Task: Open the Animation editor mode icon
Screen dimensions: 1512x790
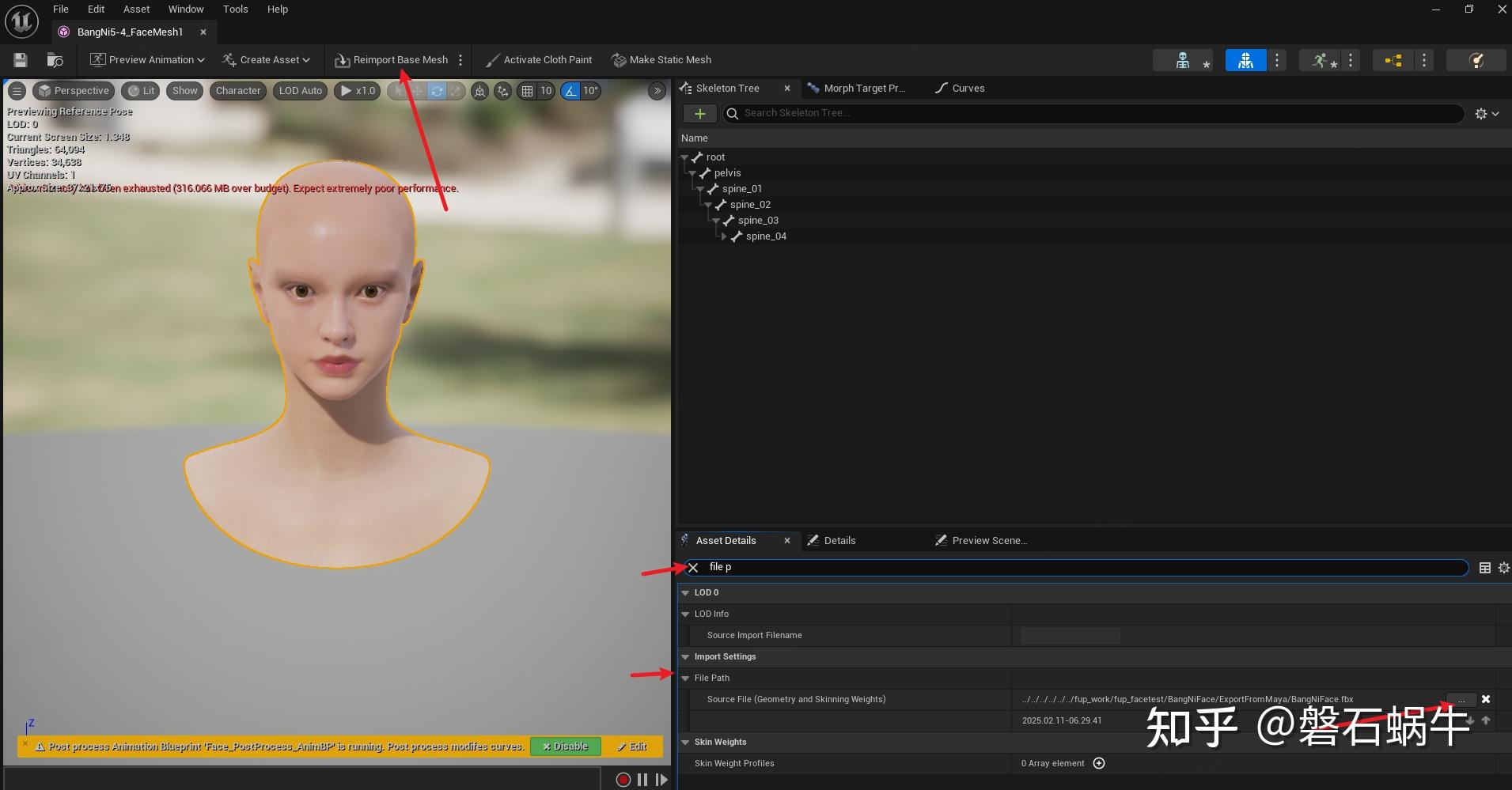Action: click(1320, 60)
